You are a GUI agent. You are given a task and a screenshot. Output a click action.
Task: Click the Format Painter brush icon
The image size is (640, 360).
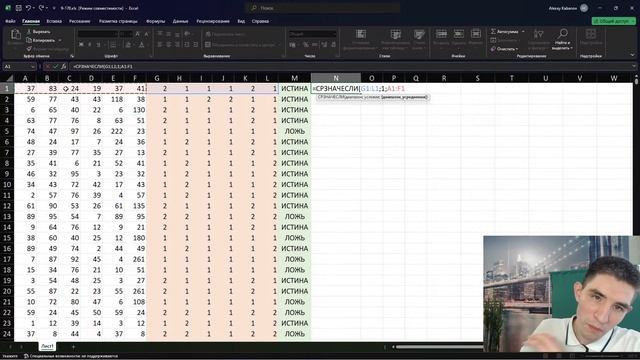pos(29,49)
